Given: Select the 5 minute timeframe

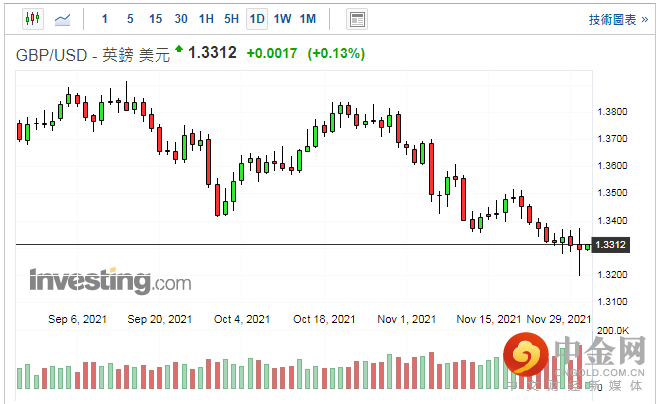Looking at the screenshot, I should 130,19.
